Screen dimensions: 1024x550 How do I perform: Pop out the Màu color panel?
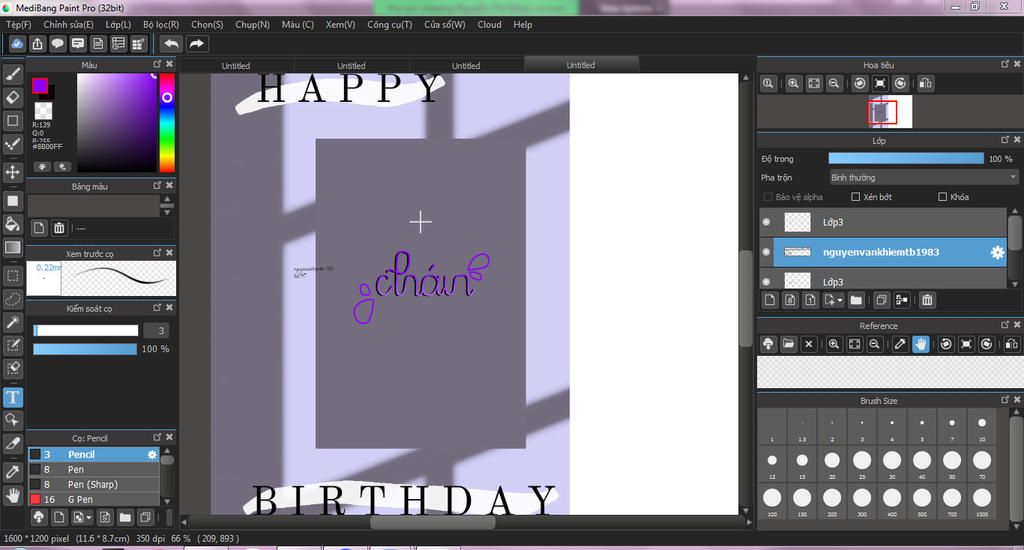[x=157, y=64]
